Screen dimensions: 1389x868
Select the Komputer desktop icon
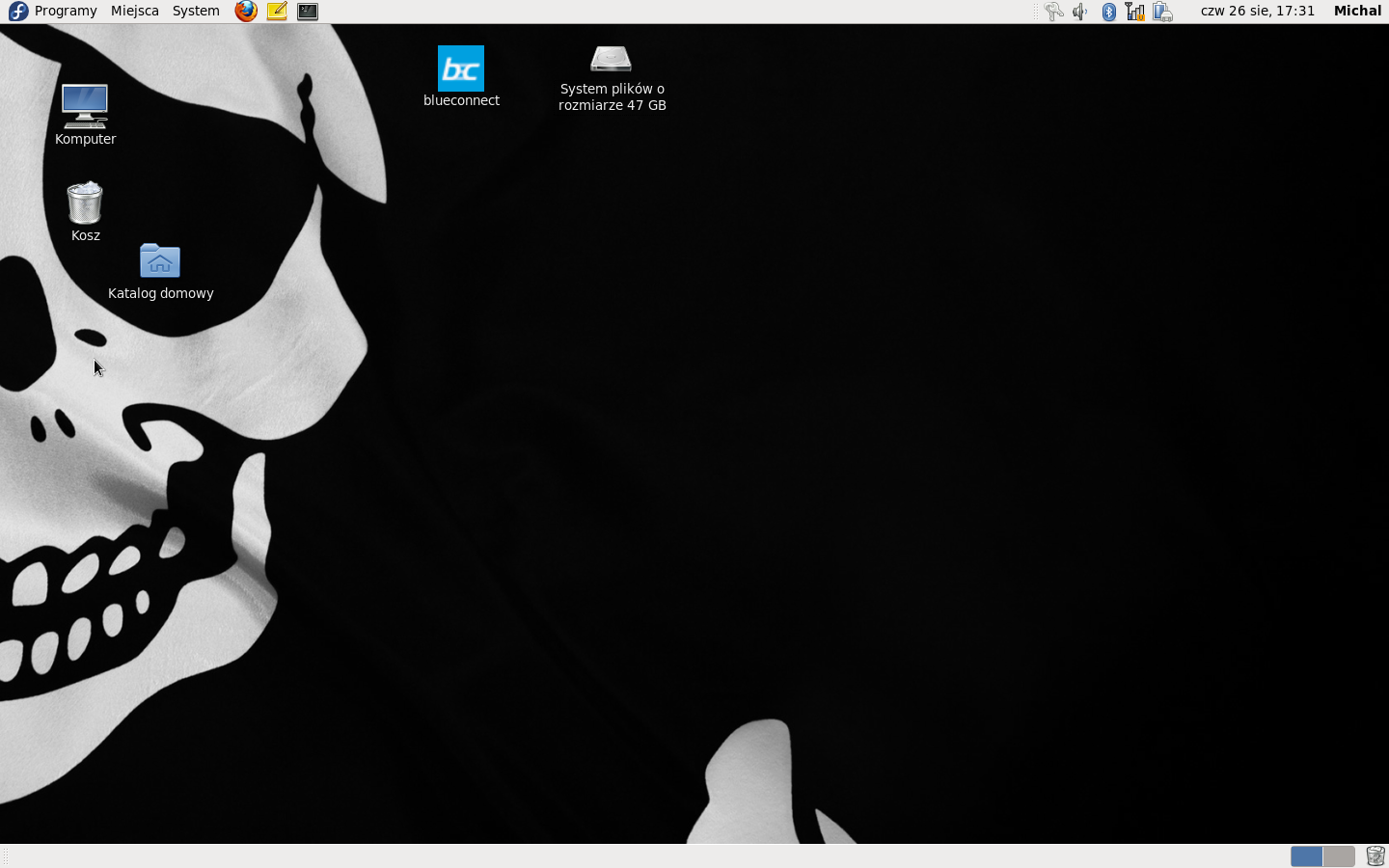[85, 106]
